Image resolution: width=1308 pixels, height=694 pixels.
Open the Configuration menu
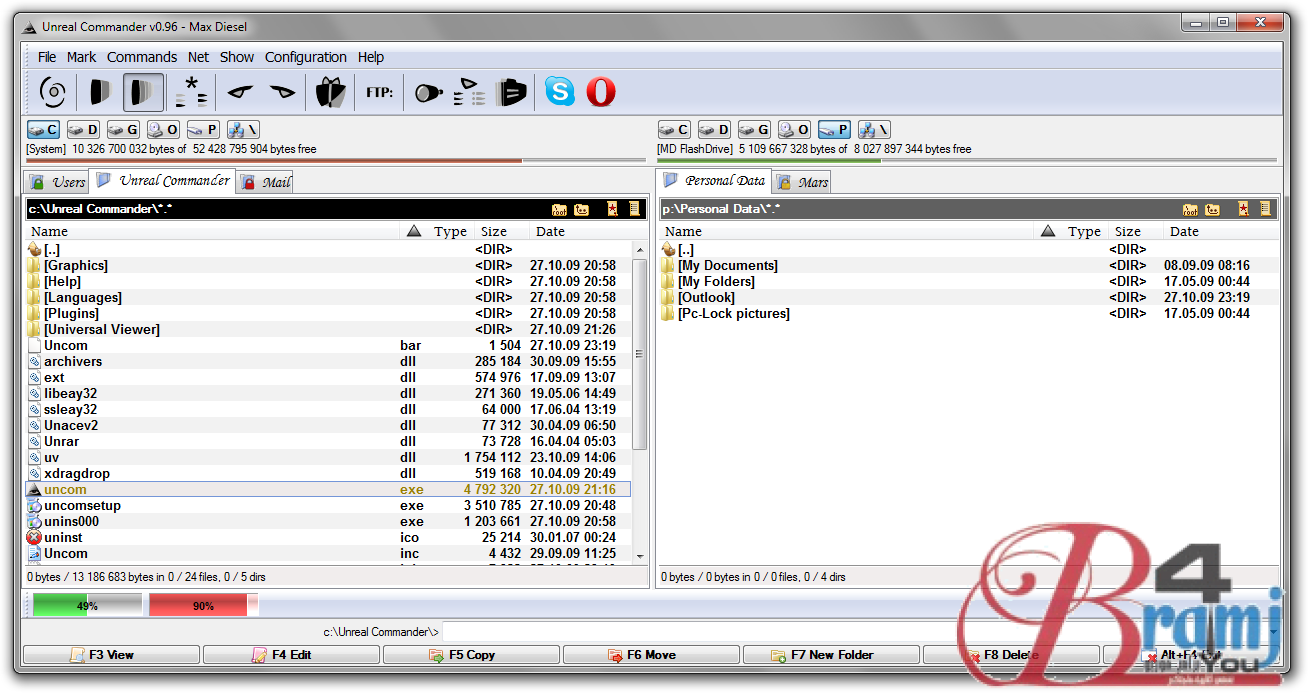[305, 57]
